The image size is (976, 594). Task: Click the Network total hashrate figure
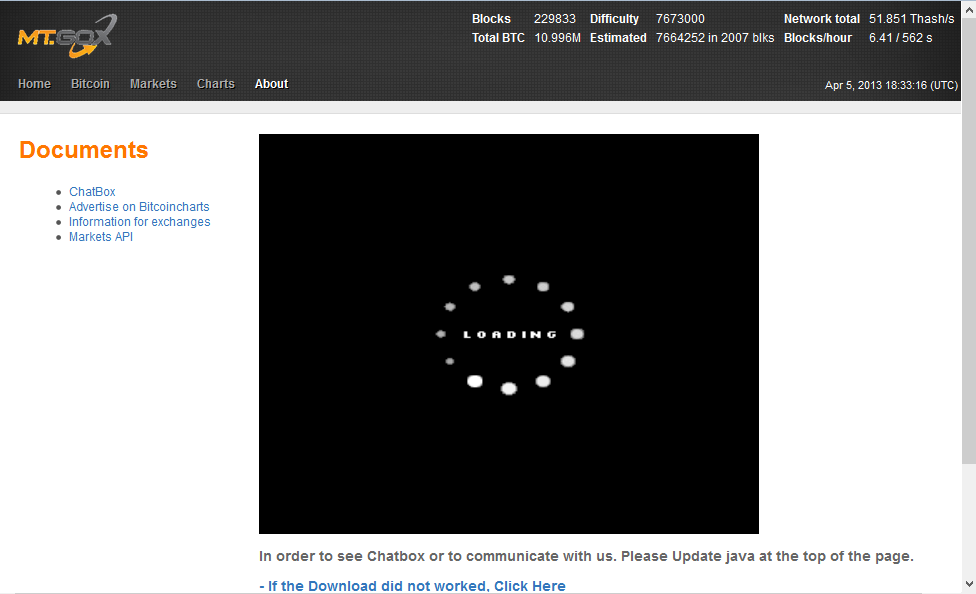(x=911, y=18)
